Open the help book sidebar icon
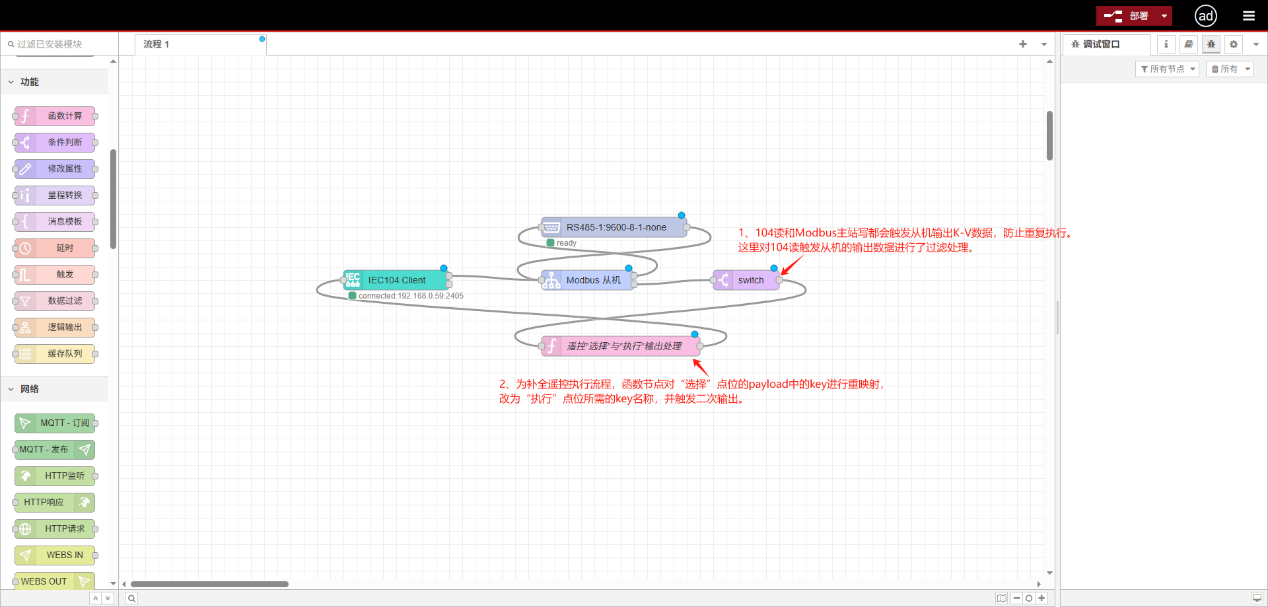This screenshot has height=607, width=1268. [x=1188, y=44]
